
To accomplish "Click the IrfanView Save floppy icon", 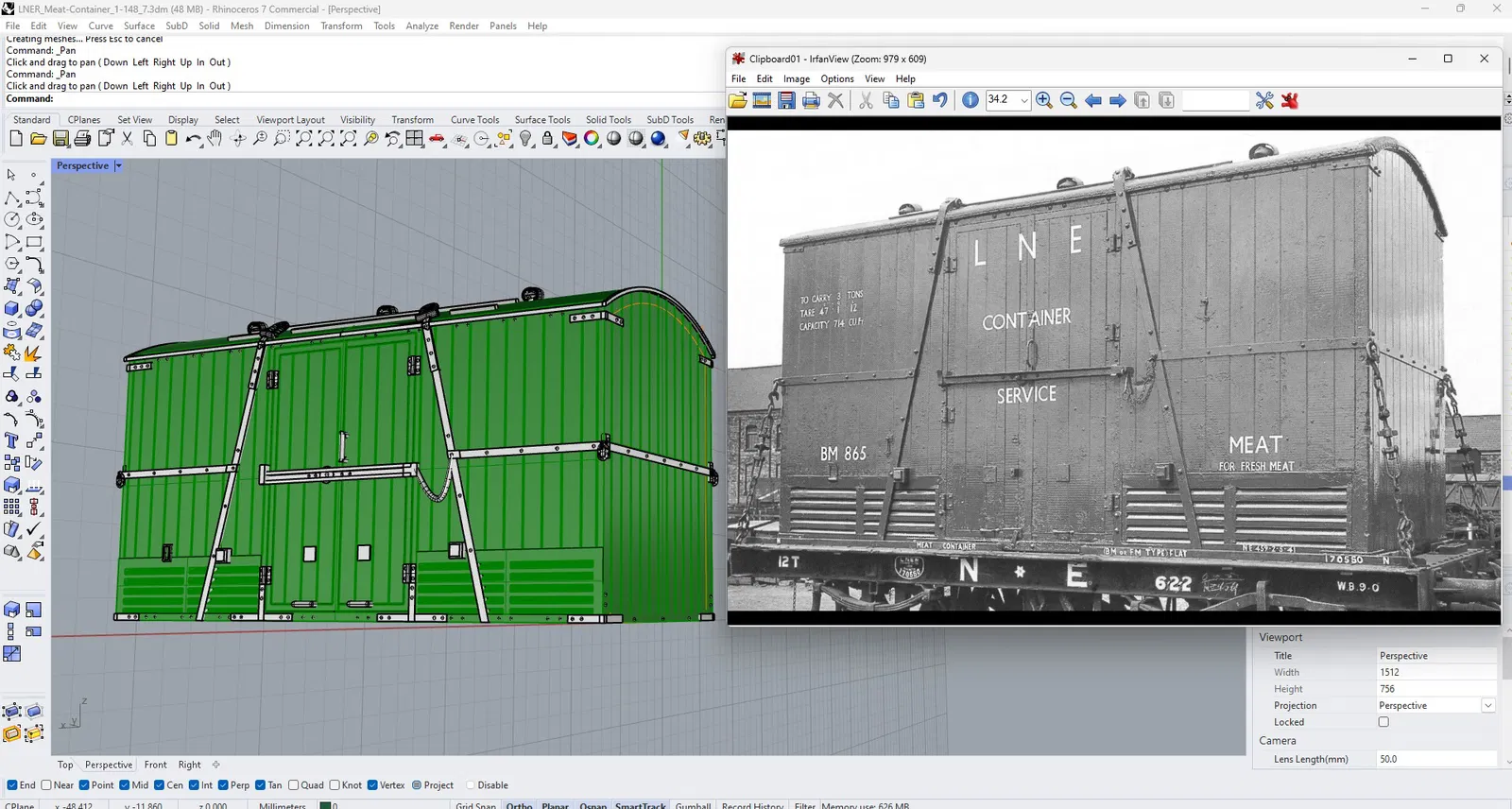I will click(786, 100).
